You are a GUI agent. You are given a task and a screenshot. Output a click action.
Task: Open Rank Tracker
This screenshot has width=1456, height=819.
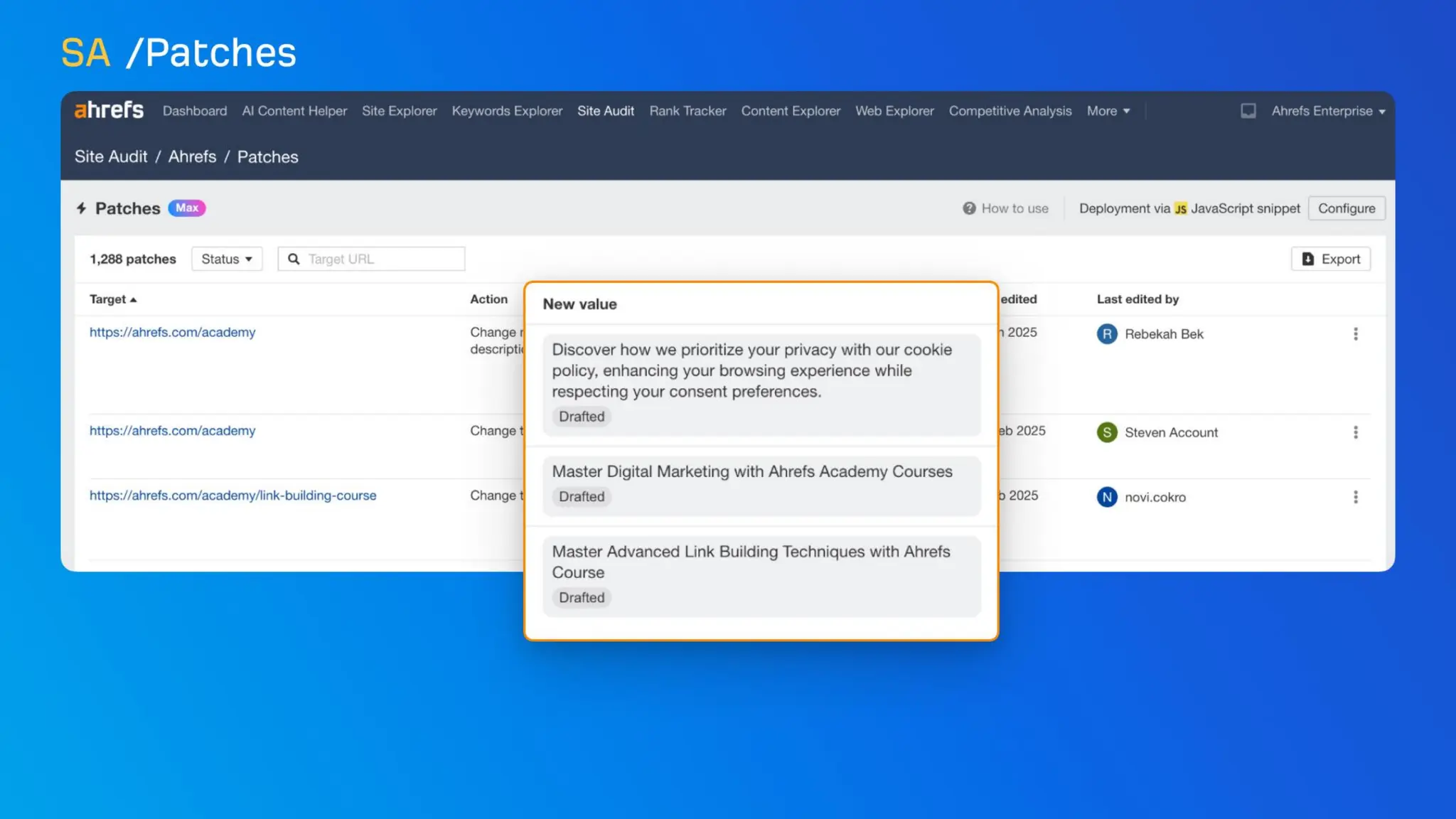(687, 111)
